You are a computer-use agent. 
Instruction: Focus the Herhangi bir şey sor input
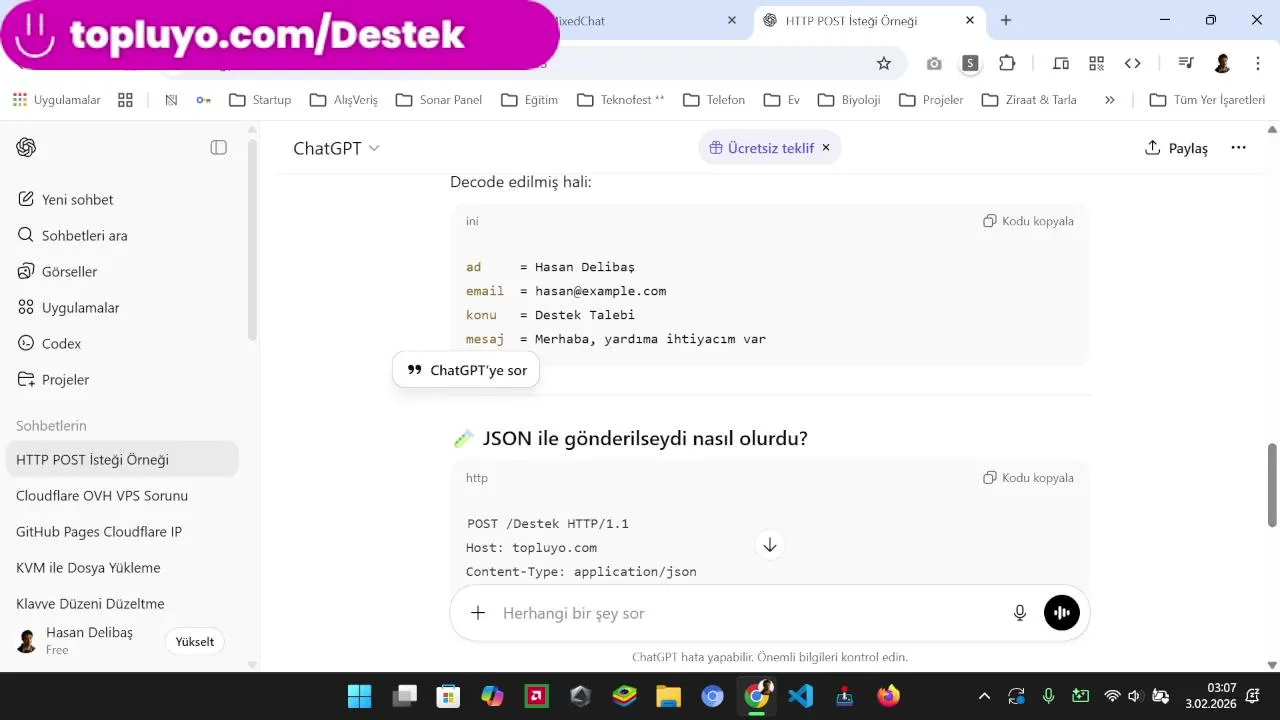pos(750,613)
